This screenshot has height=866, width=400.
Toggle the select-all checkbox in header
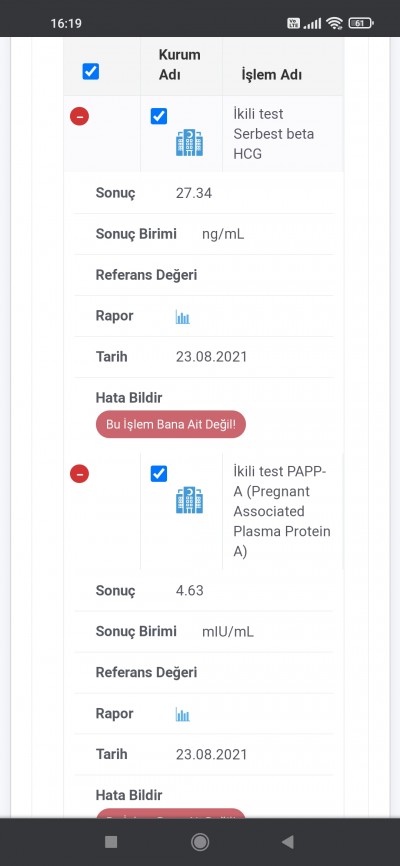(x=91, y=72)
